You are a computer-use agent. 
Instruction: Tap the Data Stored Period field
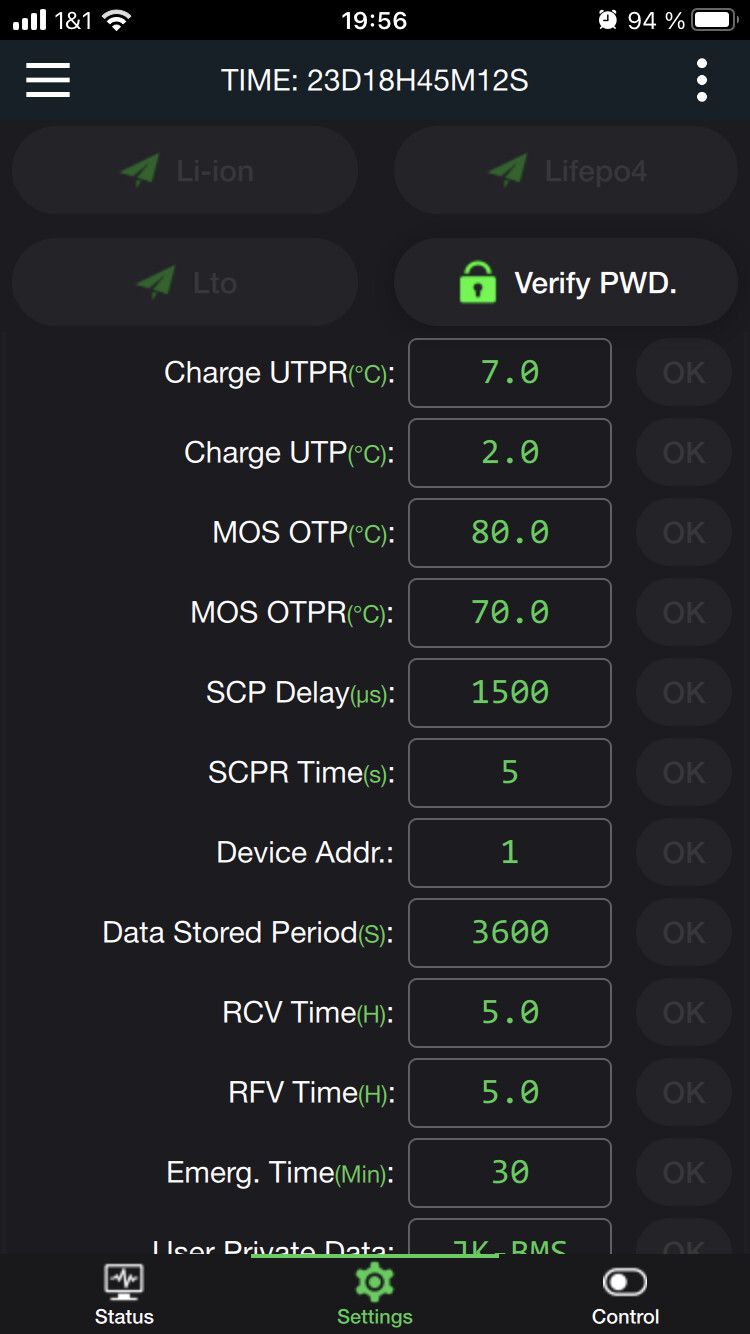(x=510, y=932)
